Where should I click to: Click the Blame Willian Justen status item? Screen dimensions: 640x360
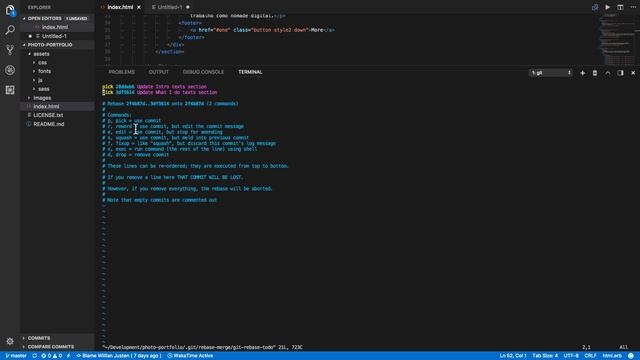point(119,356)
